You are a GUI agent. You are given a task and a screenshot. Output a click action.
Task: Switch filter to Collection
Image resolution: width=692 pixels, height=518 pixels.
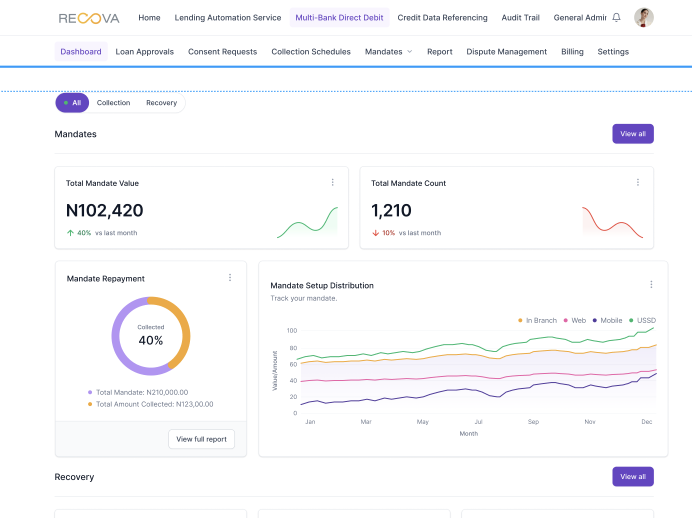[x=113, y=103]
